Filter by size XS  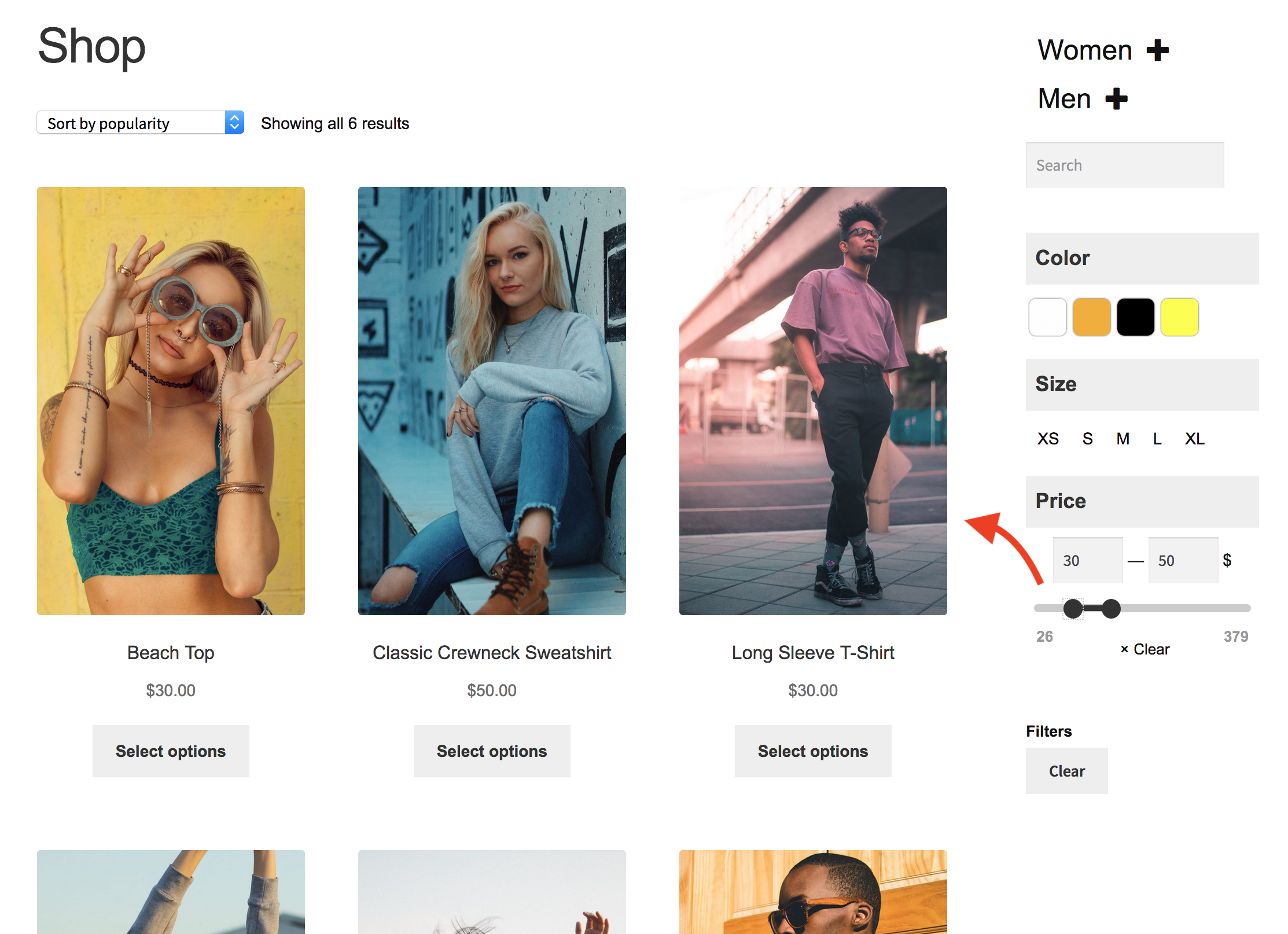1048,439
